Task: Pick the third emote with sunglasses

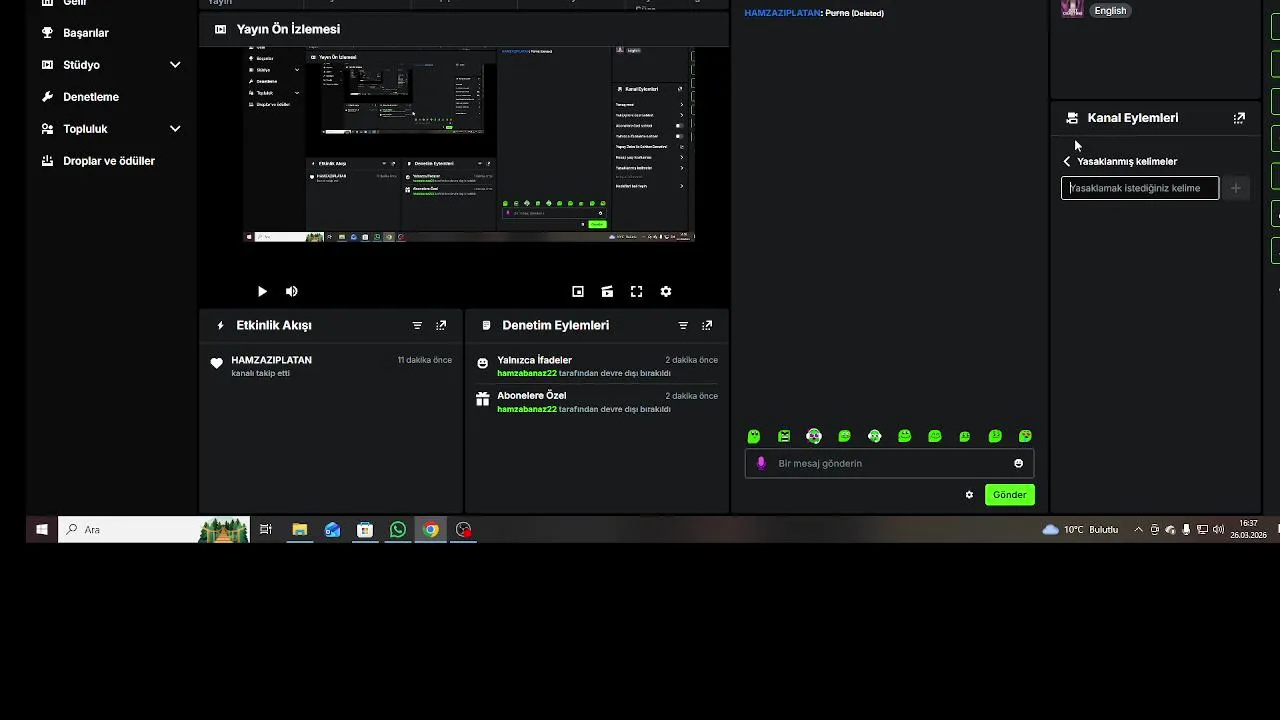Action: tap(814, 436)
